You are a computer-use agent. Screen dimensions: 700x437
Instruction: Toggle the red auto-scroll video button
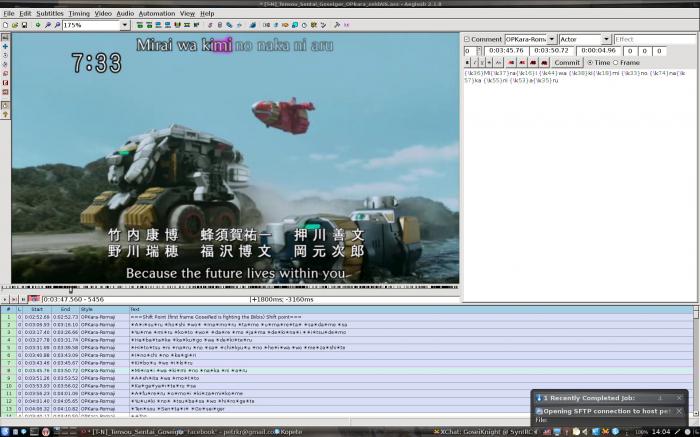coord(34,299)
